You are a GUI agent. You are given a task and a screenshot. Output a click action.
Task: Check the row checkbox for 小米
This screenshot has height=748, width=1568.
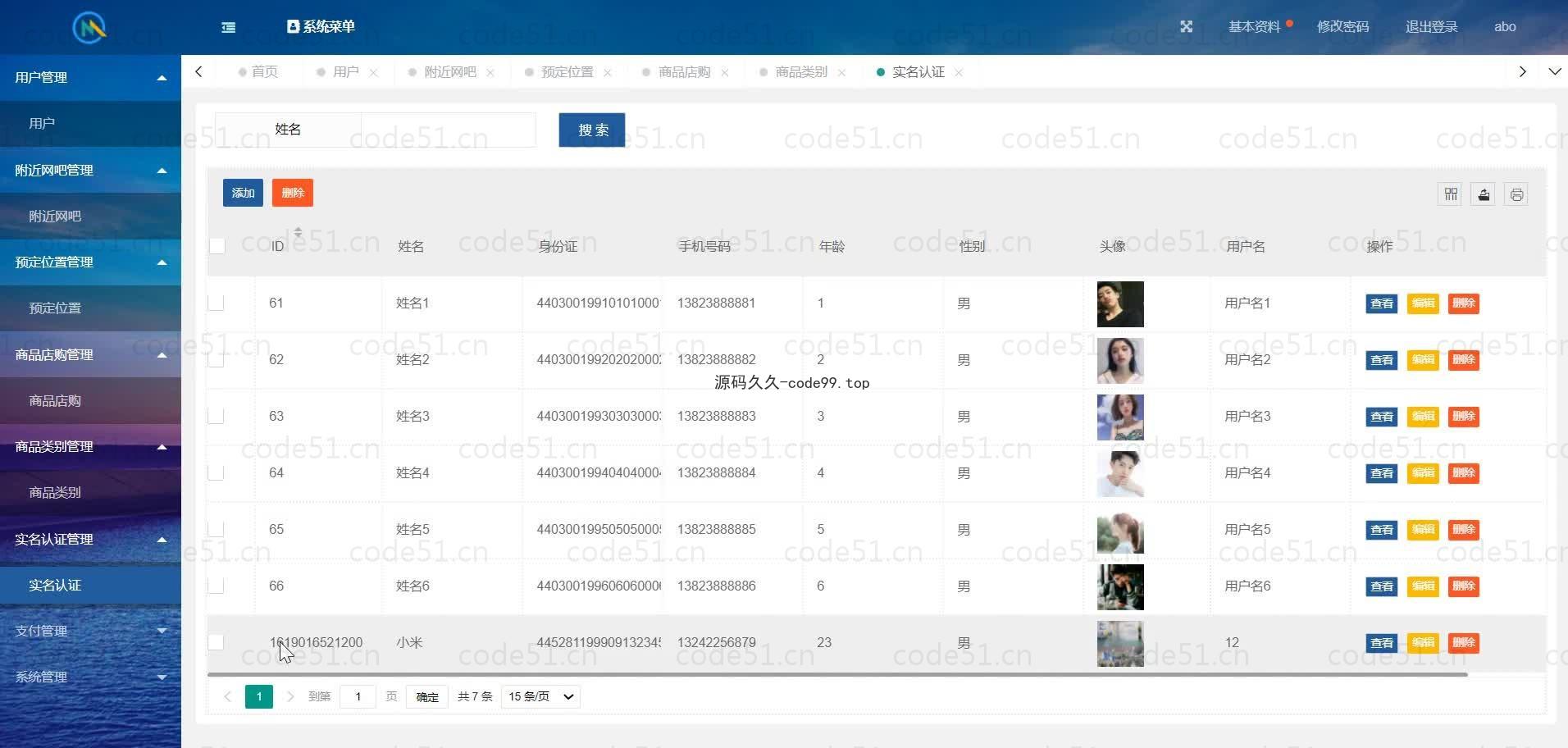pyautogui.click(x=217, y=642)
